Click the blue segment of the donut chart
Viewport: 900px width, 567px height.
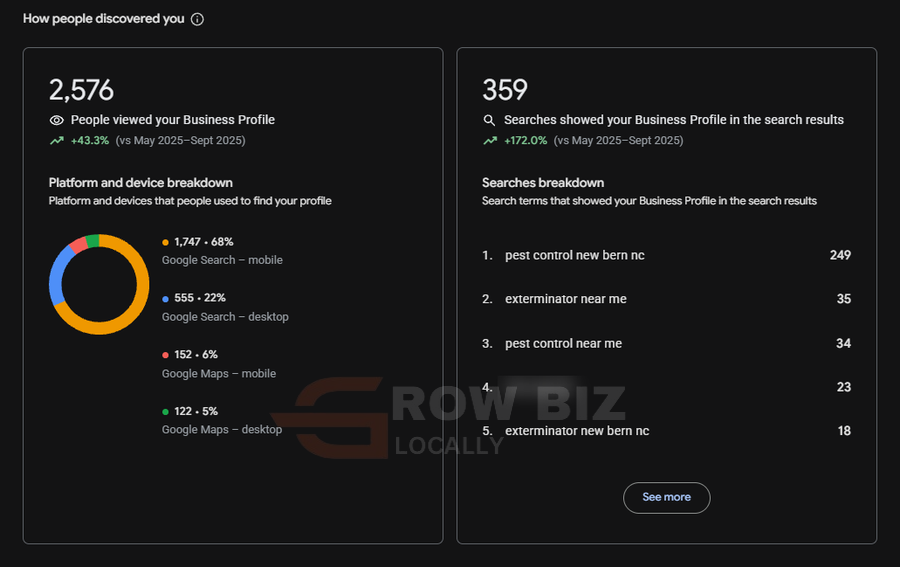[58, 273]
